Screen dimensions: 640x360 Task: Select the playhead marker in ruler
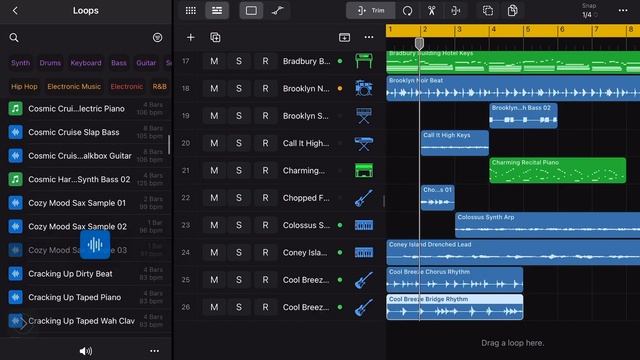coord(419,43)
